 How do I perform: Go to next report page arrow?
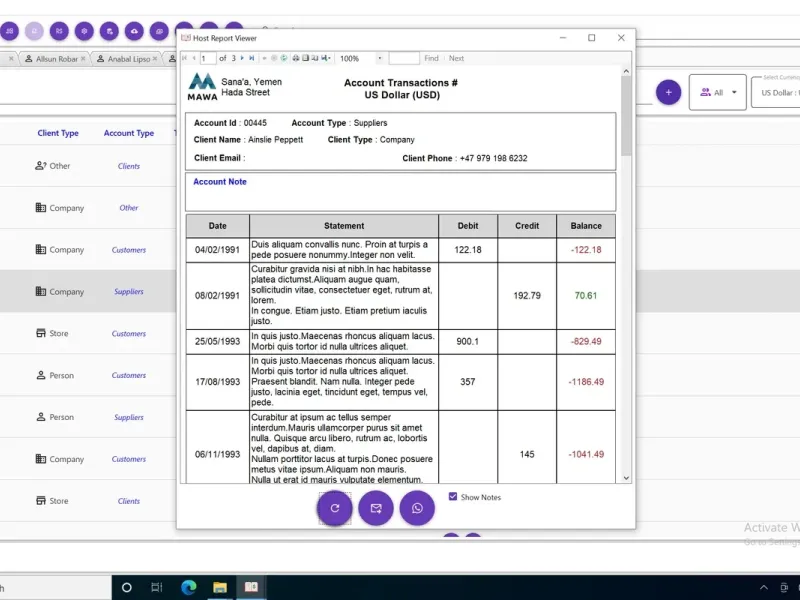pos(242,58)
